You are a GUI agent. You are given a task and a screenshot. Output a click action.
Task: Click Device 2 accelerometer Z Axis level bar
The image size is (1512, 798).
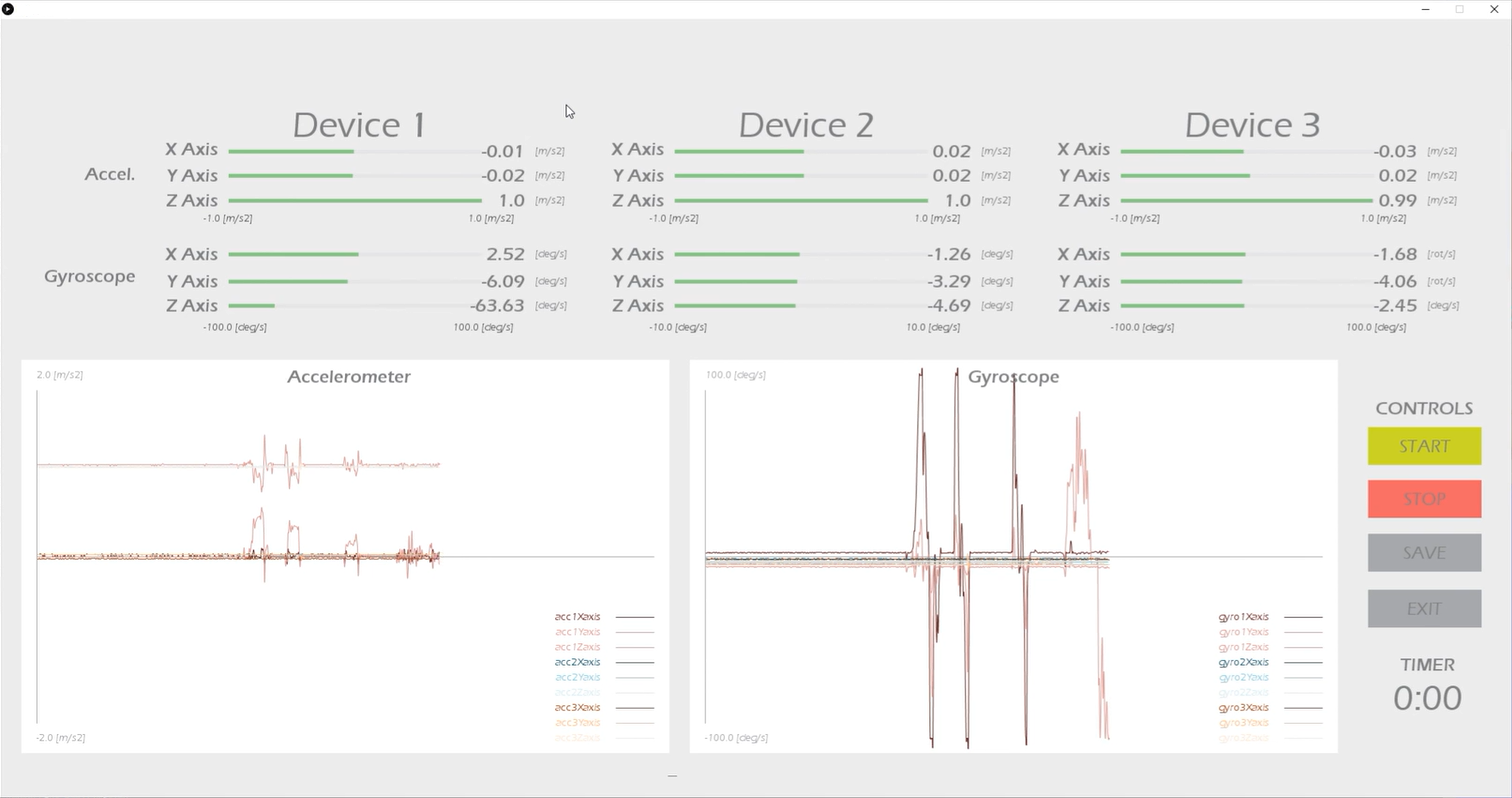coord(800,199)
